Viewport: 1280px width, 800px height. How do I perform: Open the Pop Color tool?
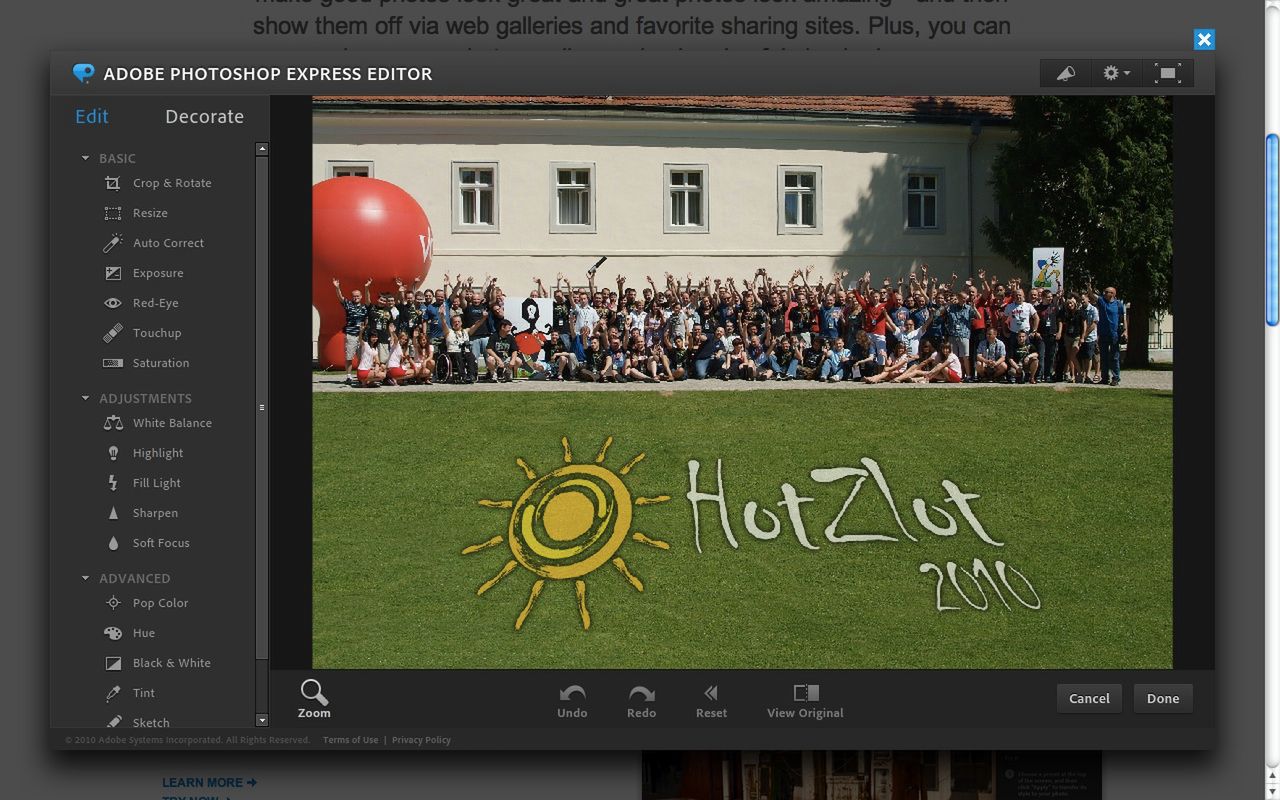point(160,603)
